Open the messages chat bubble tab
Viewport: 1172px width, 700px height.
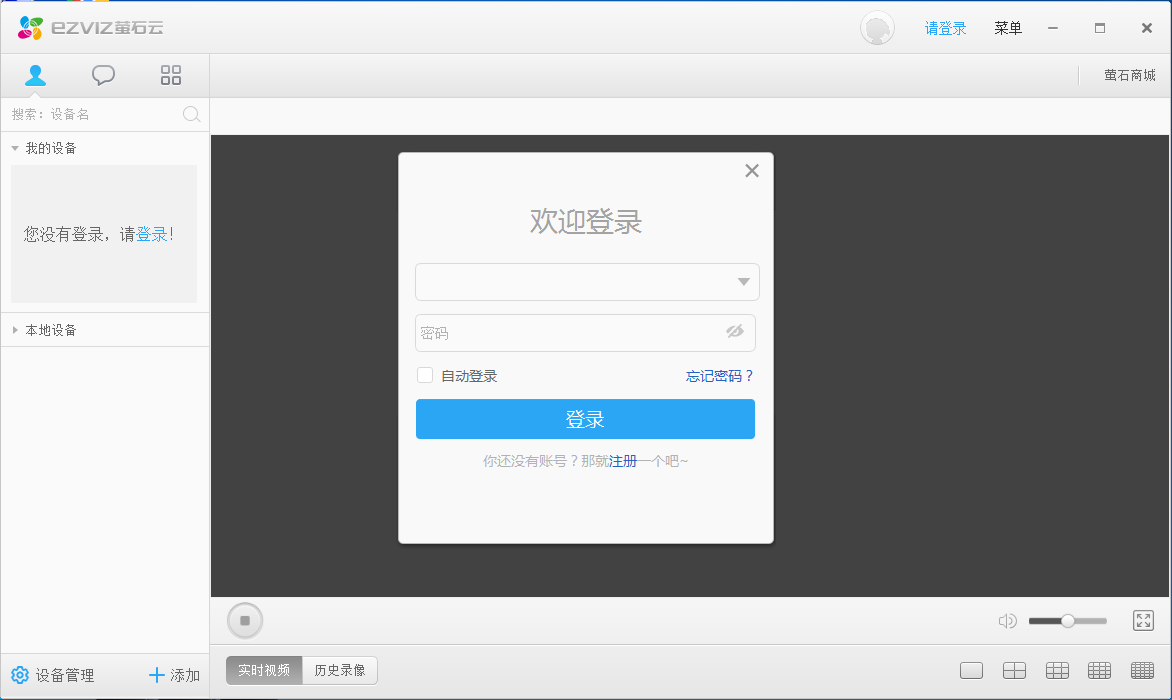103,75
